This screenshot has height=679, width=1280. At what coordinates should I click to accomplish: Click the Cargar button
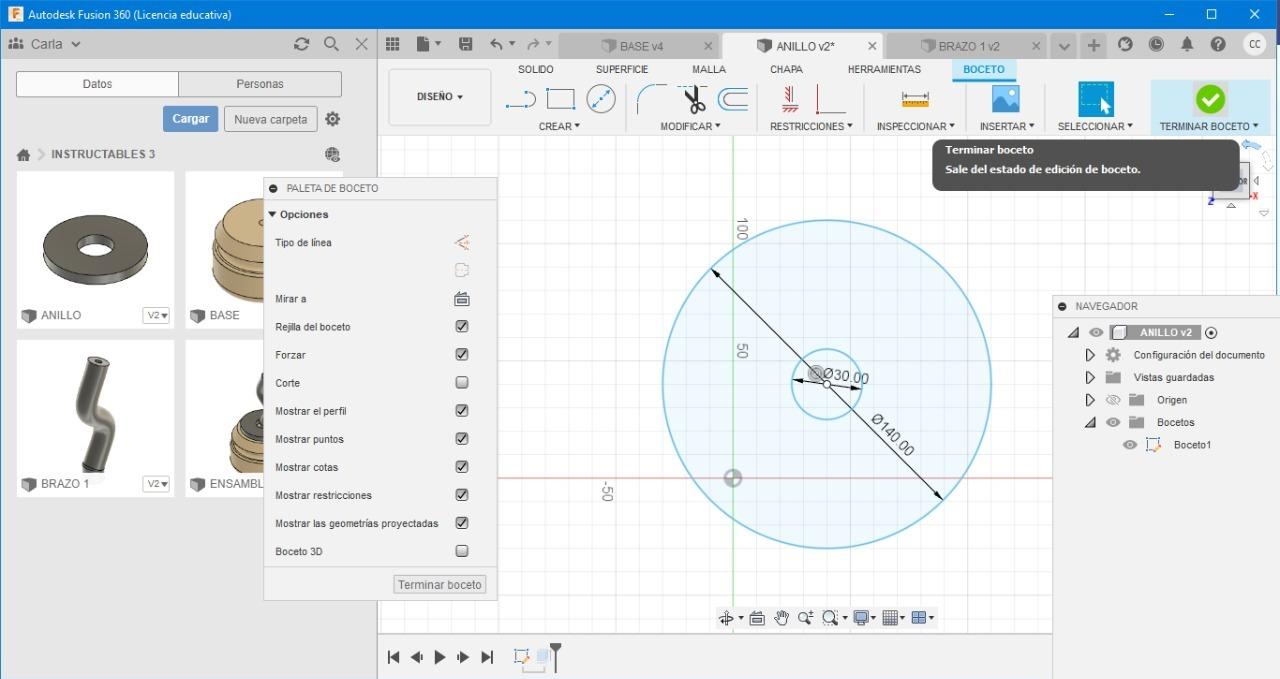click(x=190, y=118)
